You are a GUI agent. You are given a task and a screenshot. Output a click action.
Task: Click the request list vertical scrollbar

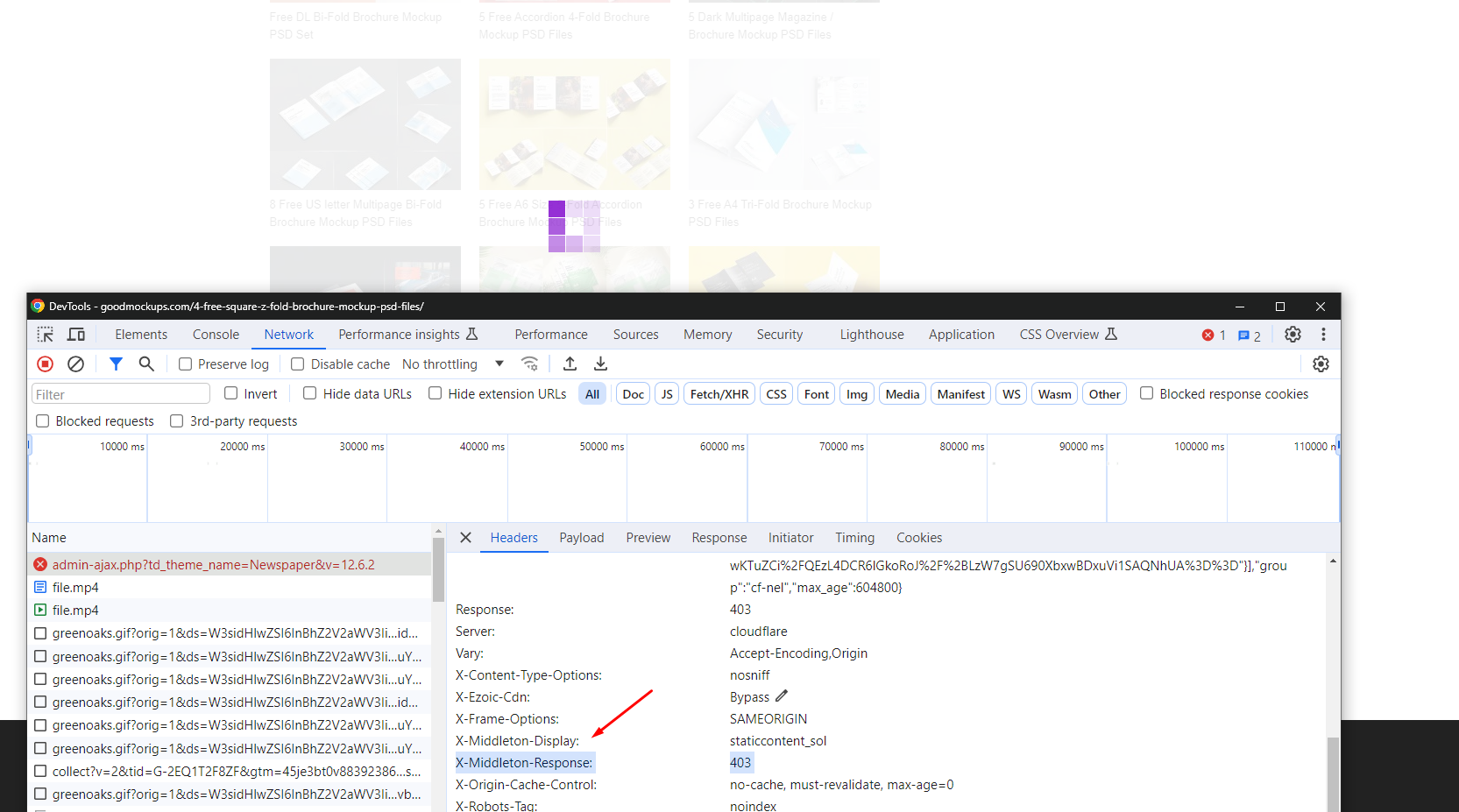438,569
